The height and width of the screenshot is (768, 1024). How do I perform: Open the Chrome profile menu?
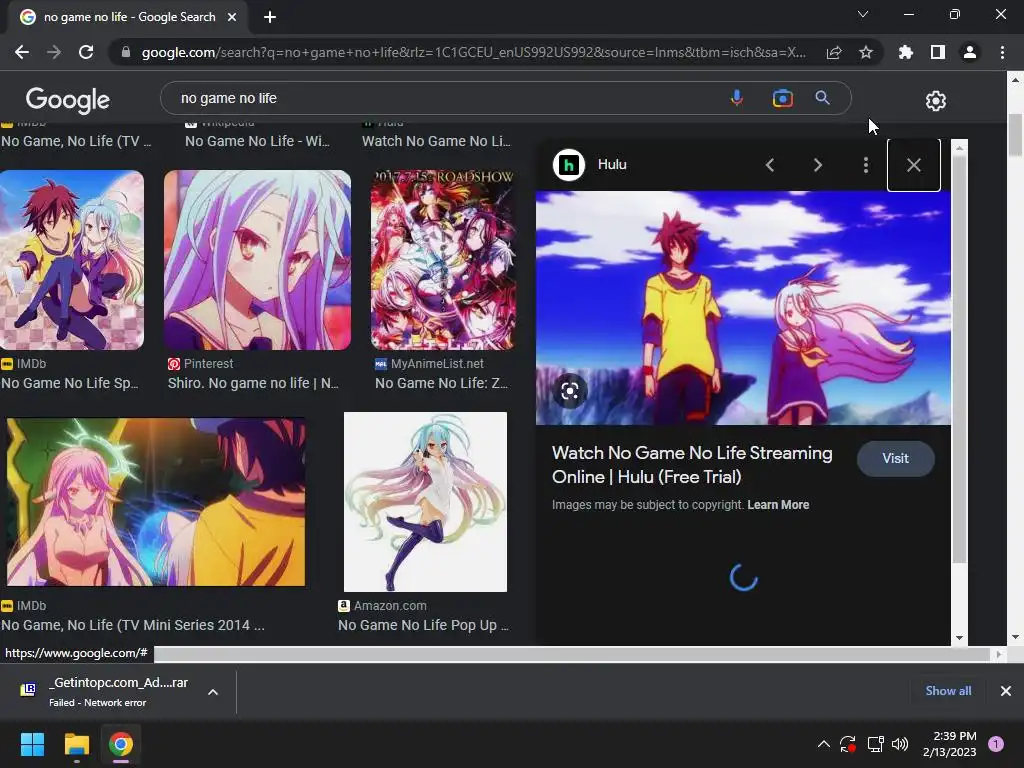[970, 52]
